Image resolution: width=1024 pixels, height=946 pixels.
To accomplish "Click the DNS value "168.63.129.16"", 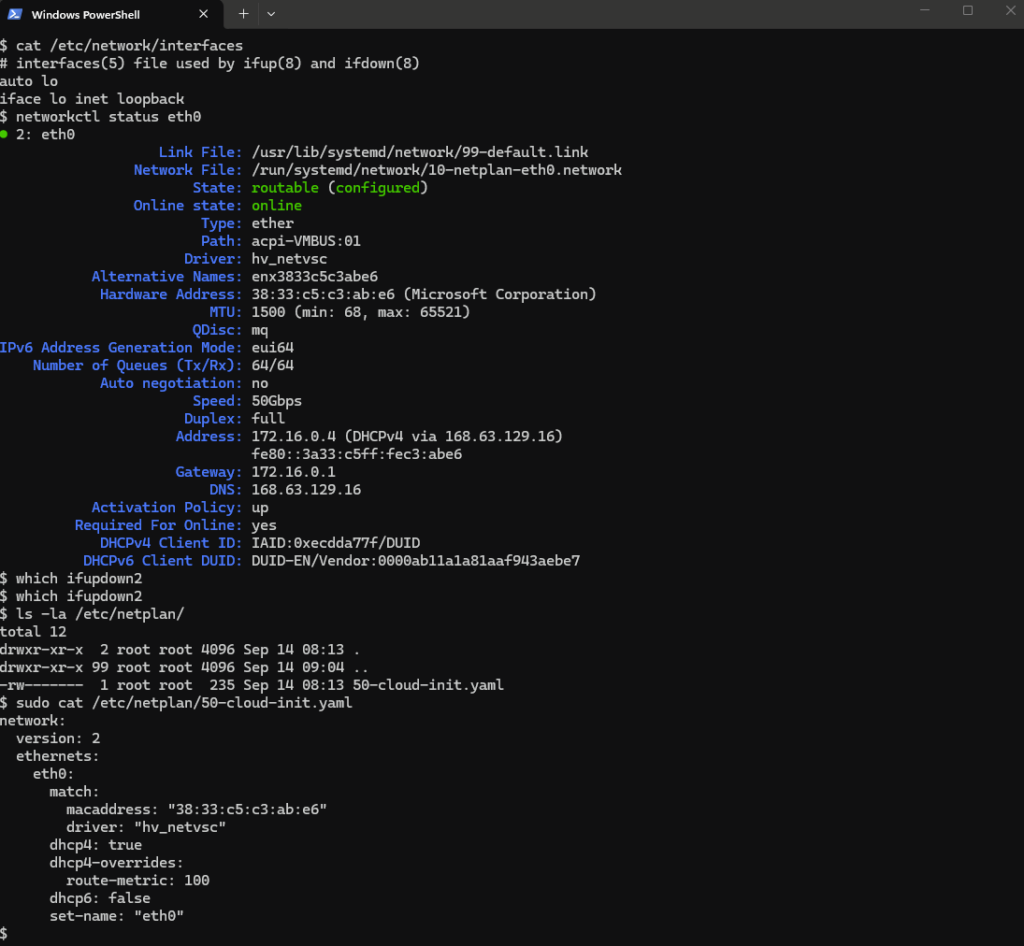I will click(x=306, y=490).
